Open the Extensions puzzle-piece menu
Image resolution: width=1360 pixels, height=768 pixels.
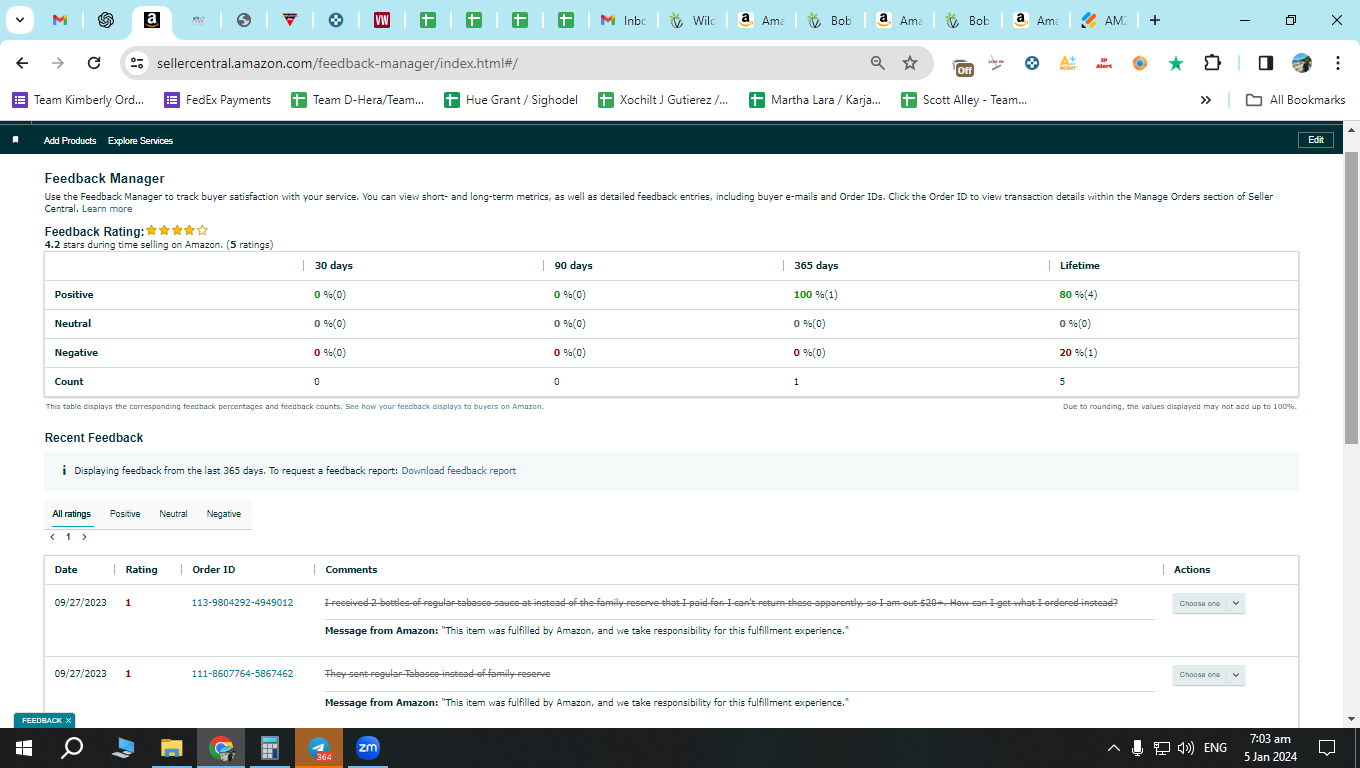tap(1212, 63)
